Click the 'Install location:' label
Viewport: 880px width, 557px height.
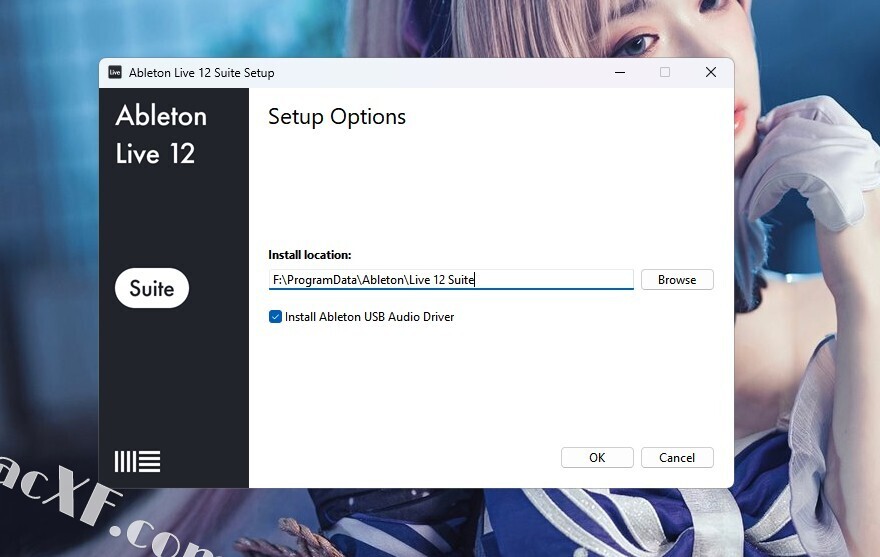click(310, 255)
